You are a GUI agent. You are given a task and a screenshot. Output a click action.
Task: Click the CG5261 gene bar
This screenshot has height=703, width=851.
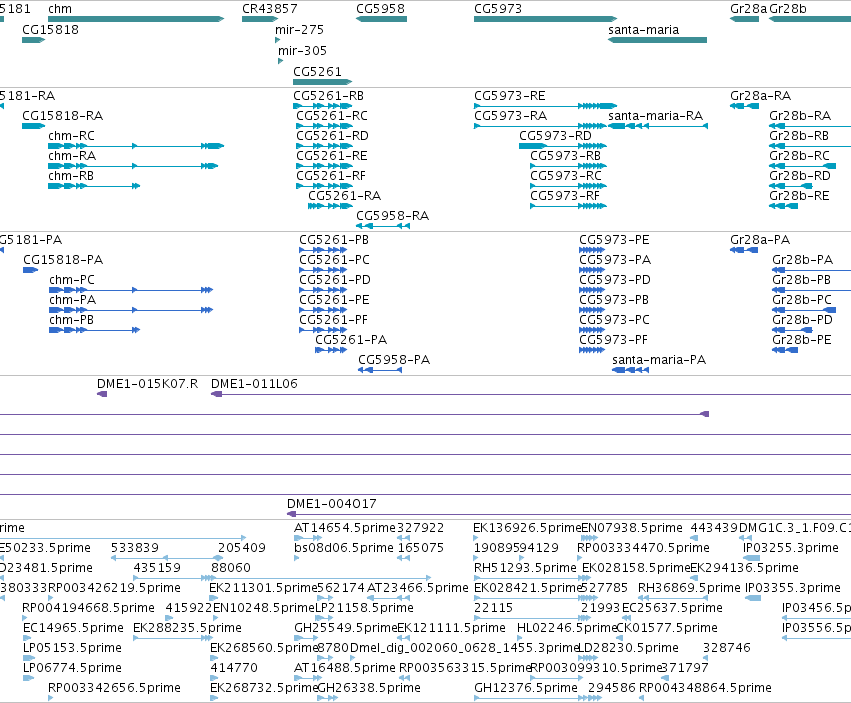pos(322,82)
